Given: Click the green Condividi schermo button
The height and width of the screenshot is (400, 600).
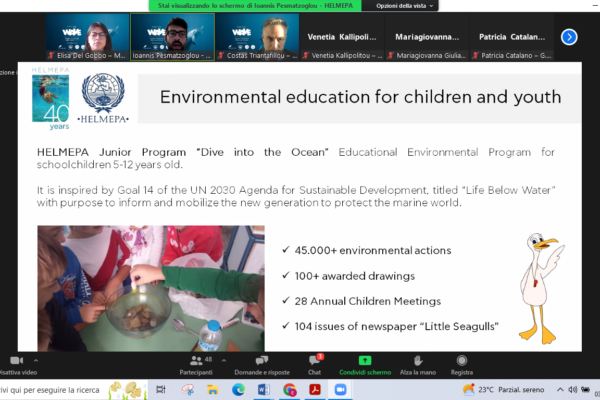Looking at the screenshot, I should click(365, 364).
